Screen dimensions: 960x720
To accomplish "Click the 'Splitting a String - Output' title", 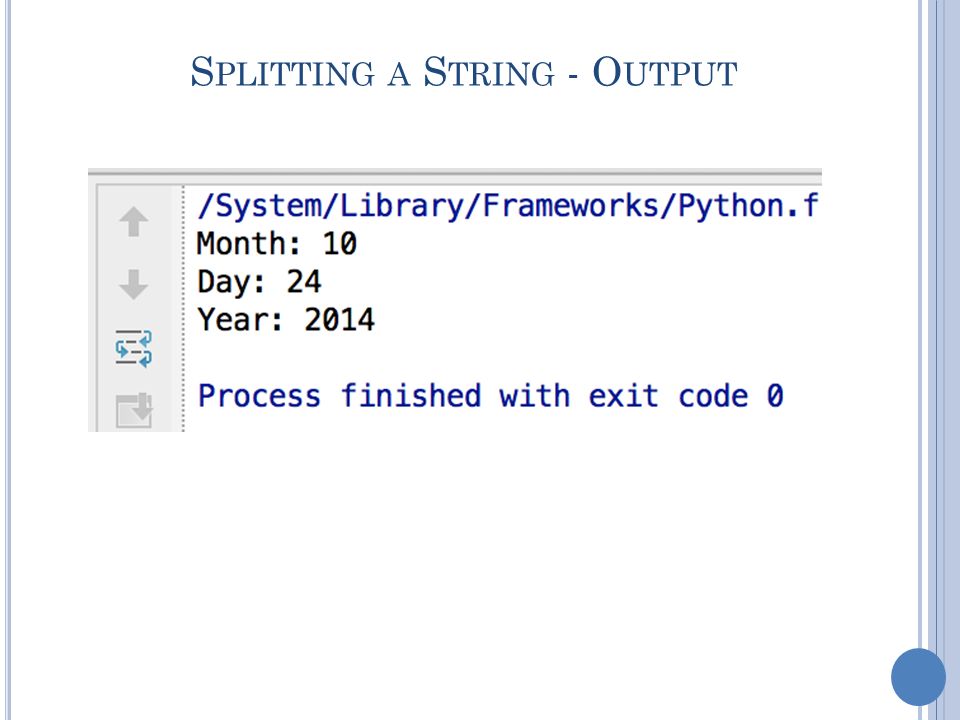I will click(x=463, y=72).
